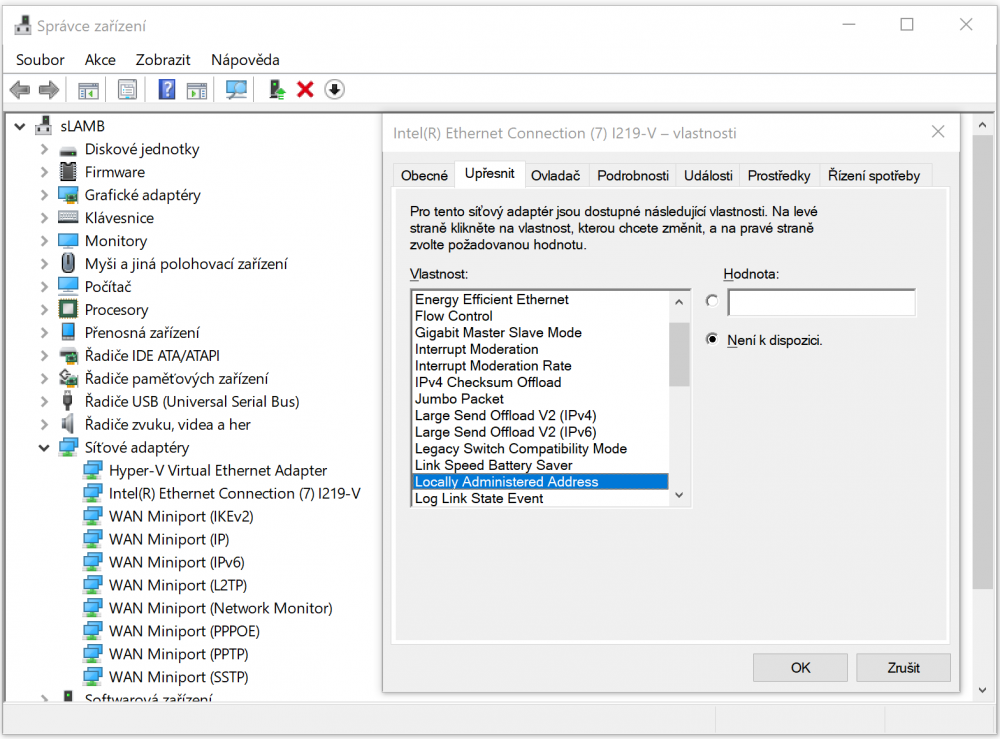The height and width of the screenshot is (739, 1000).
Task: Click the update driver icon with green arrow
Action: click(278, 90)
